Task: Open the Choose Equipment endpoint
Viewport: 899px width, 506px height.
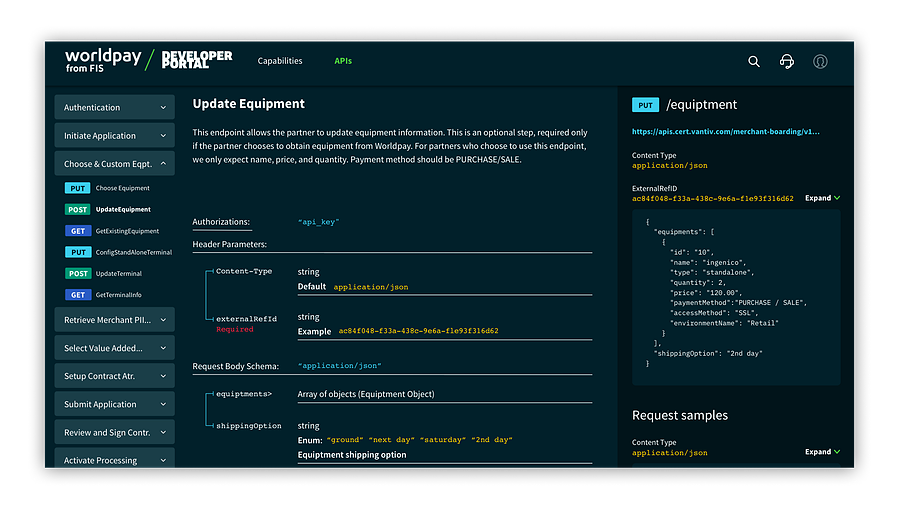Action: (x=122, y=188)
